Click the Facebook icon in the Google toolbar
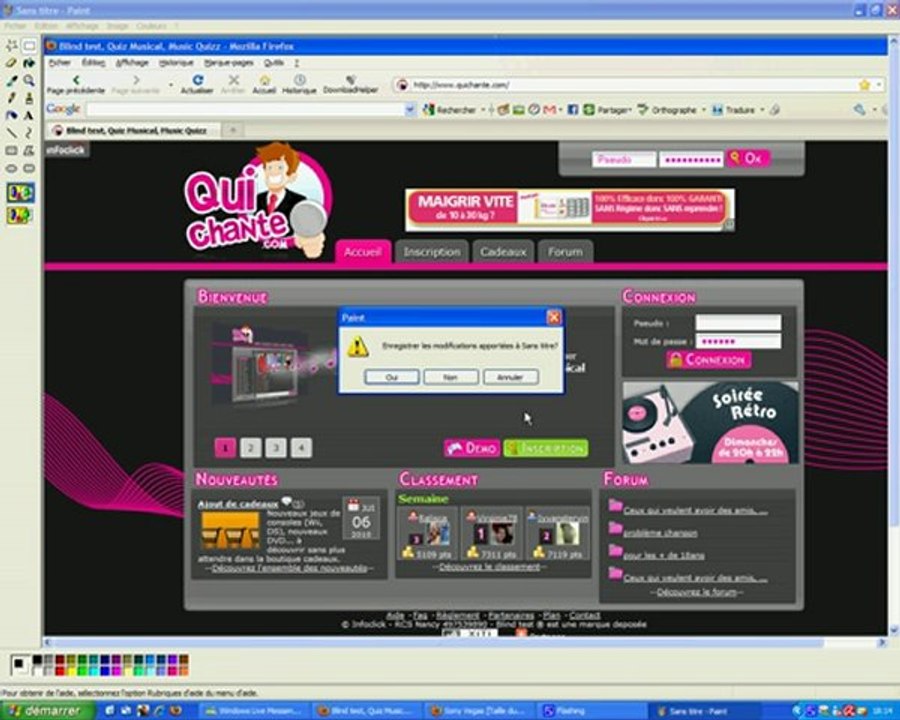 572,110
